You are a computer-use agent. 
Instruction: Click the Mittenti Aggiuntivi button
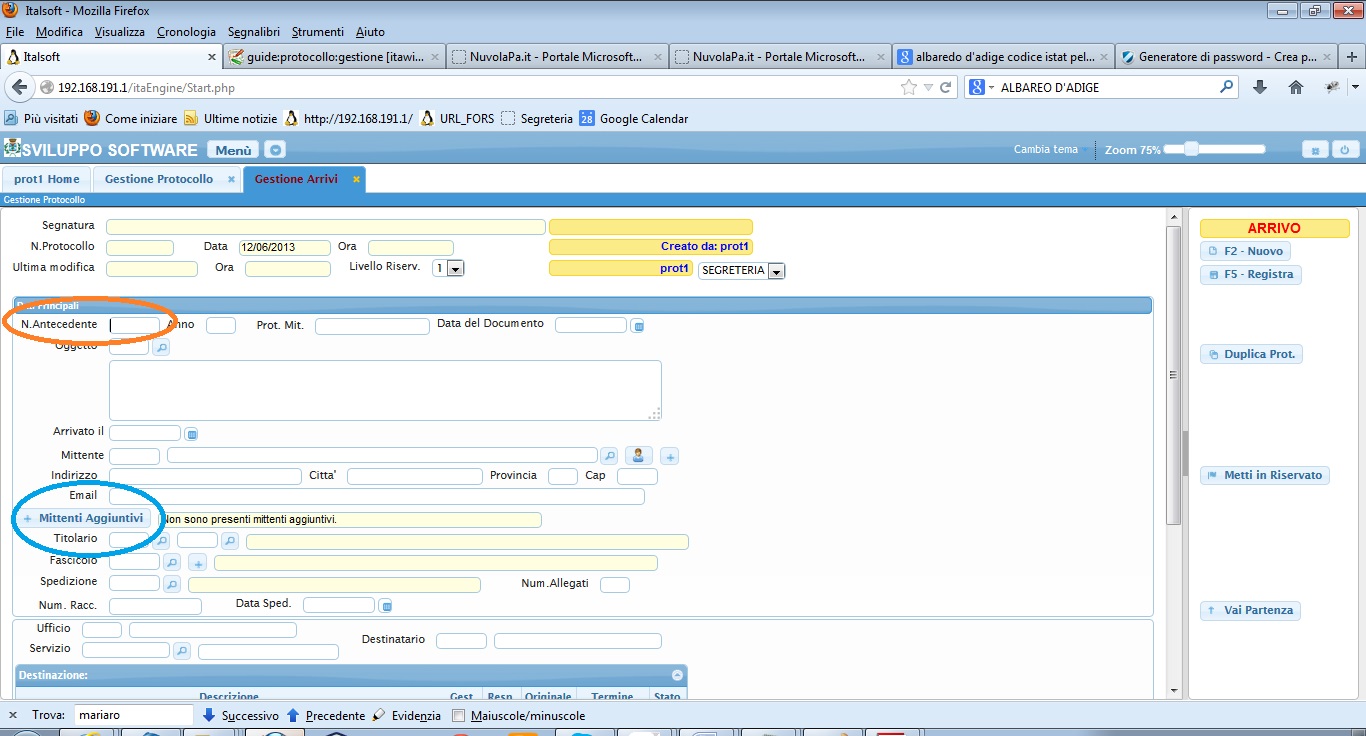tap(84, 518)
